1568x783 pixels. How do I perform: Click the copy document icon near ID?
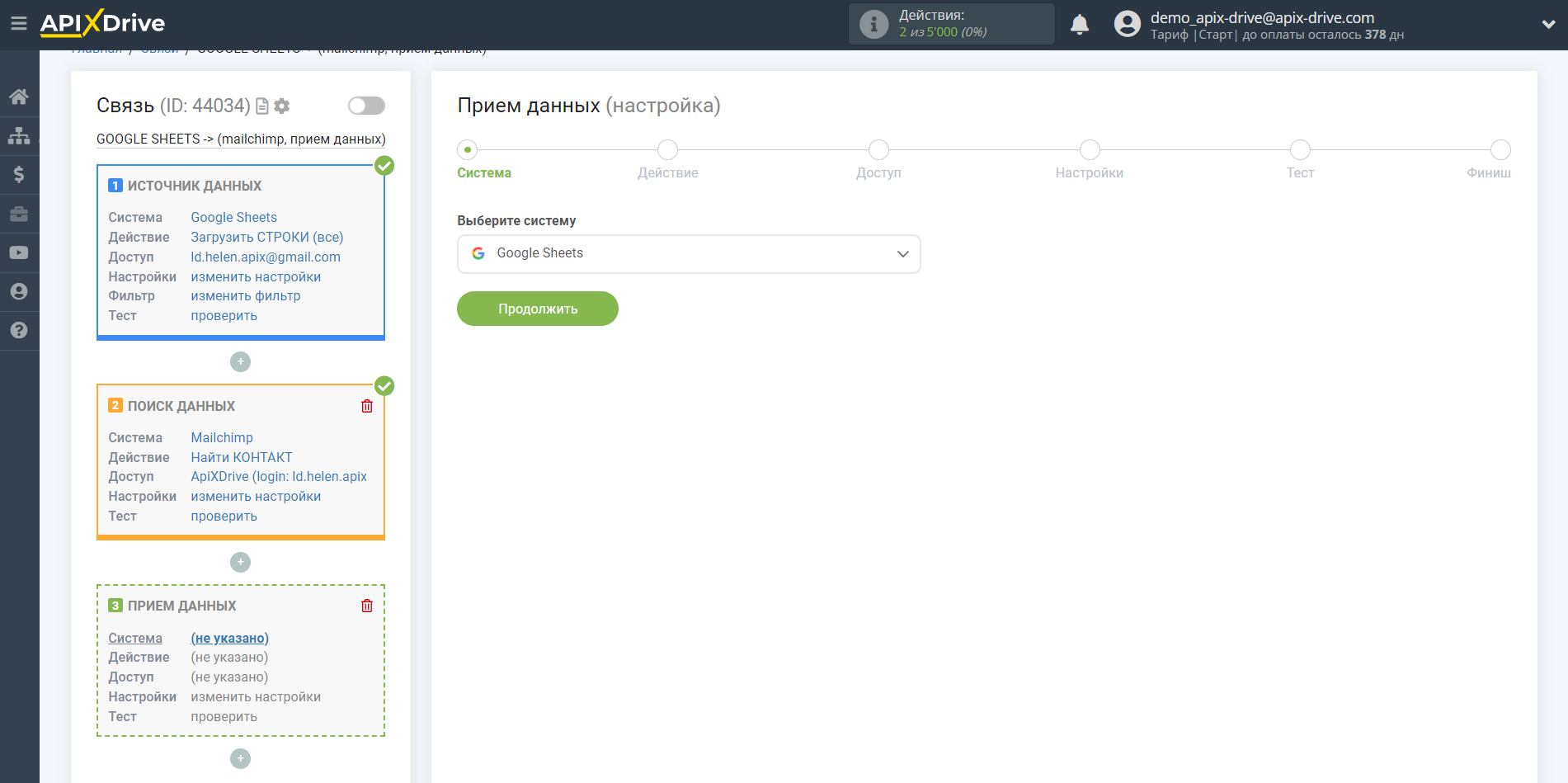pos(262,106)
